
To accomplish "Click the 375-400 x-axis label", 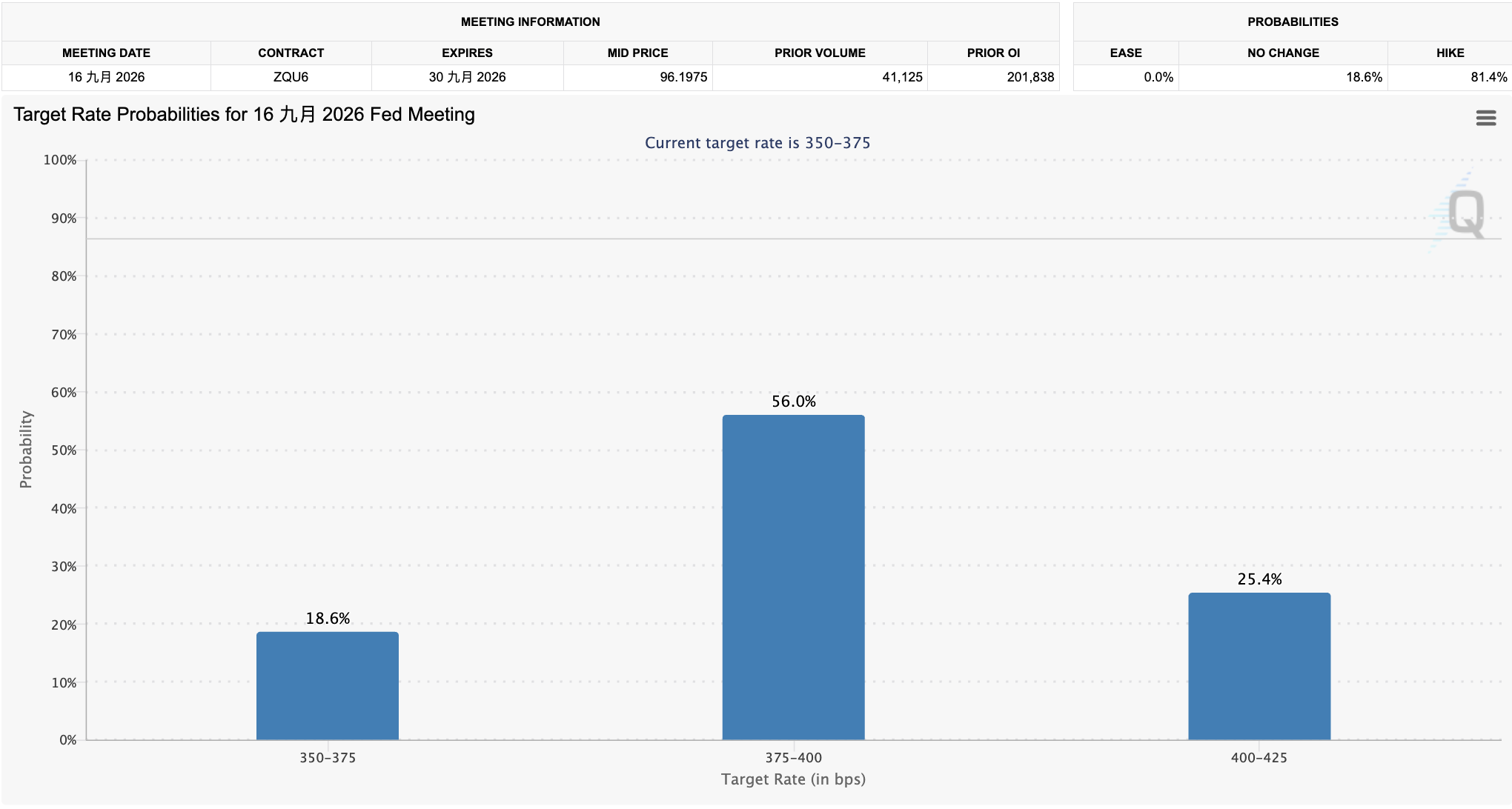I will coord(793,758).
